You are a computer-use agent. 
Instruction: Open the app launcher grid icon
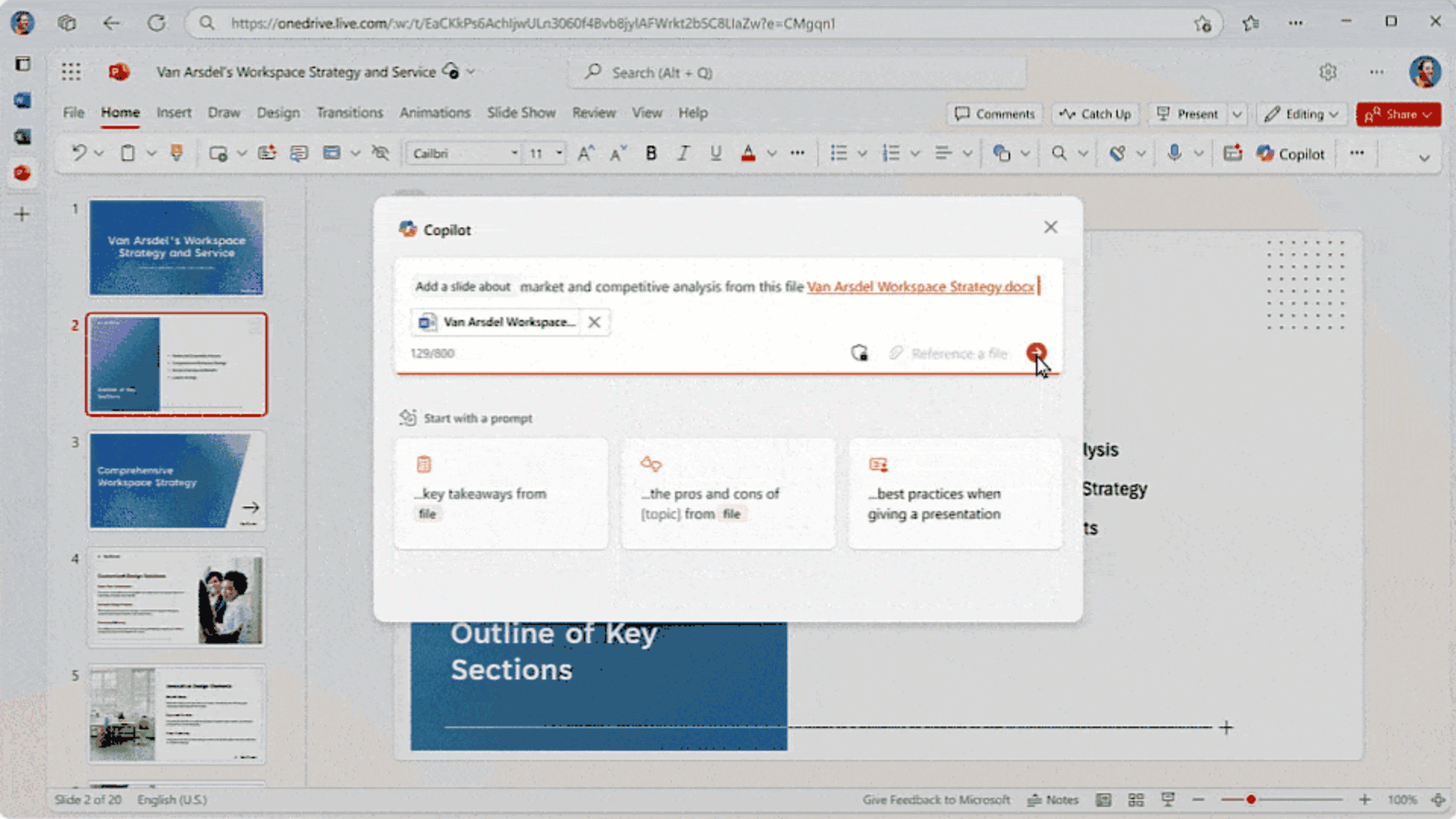coord(71,72)
